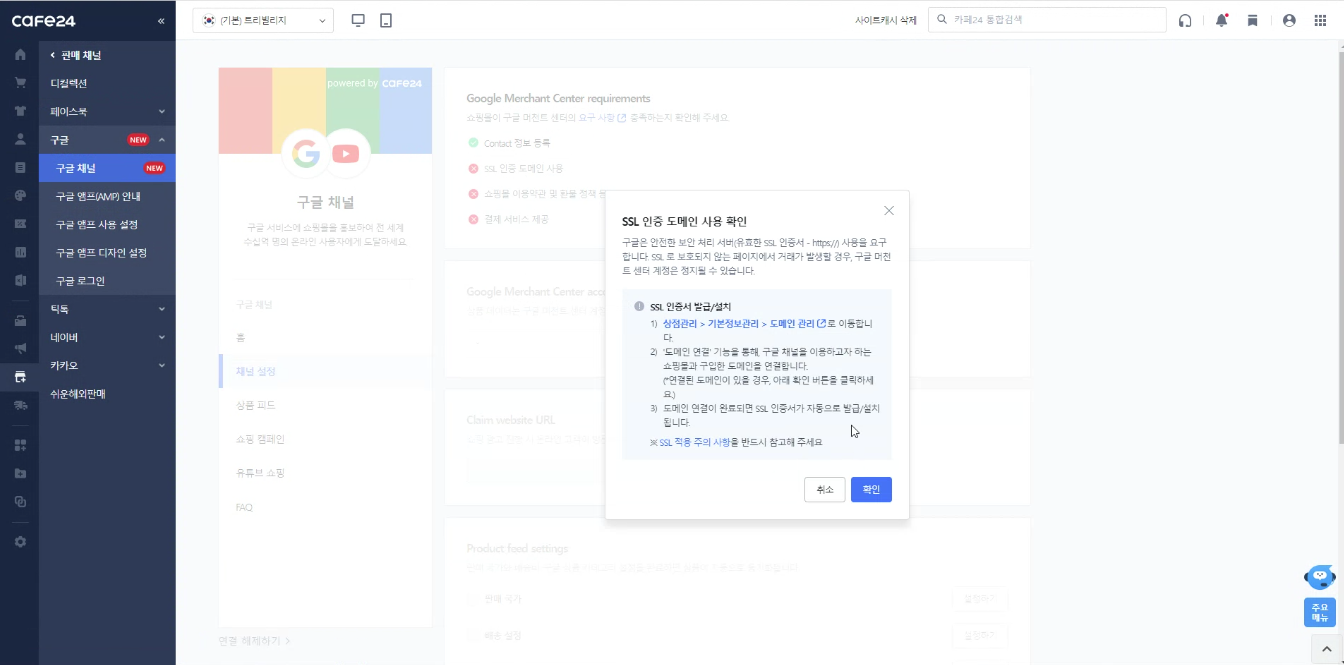Click 취소 button in SSL dialog

(x=824, y=490)
